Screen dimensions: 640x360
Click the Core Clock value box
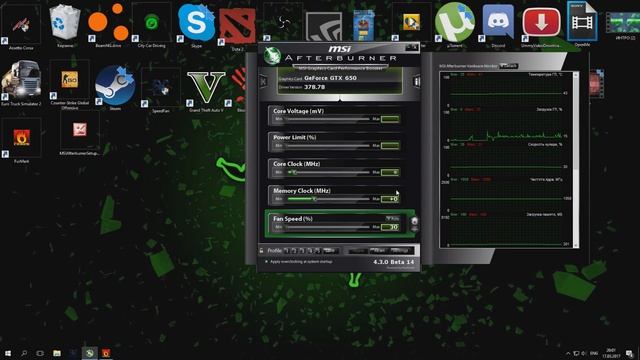tap(390, 172)
